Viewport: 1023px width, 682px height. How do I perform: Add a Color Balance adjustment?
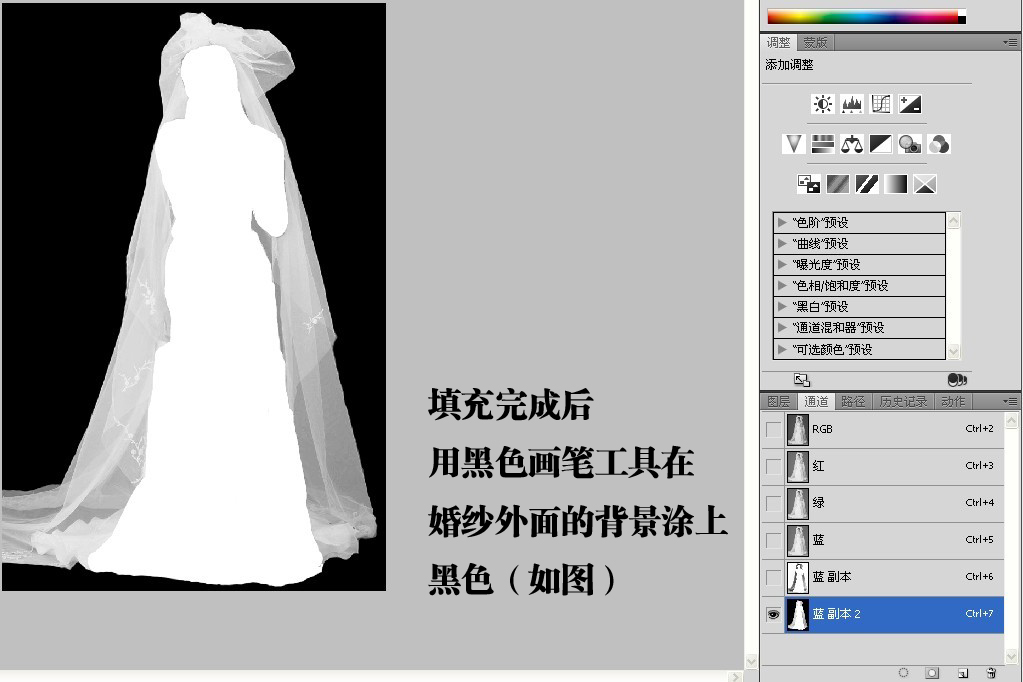point(851,144)
